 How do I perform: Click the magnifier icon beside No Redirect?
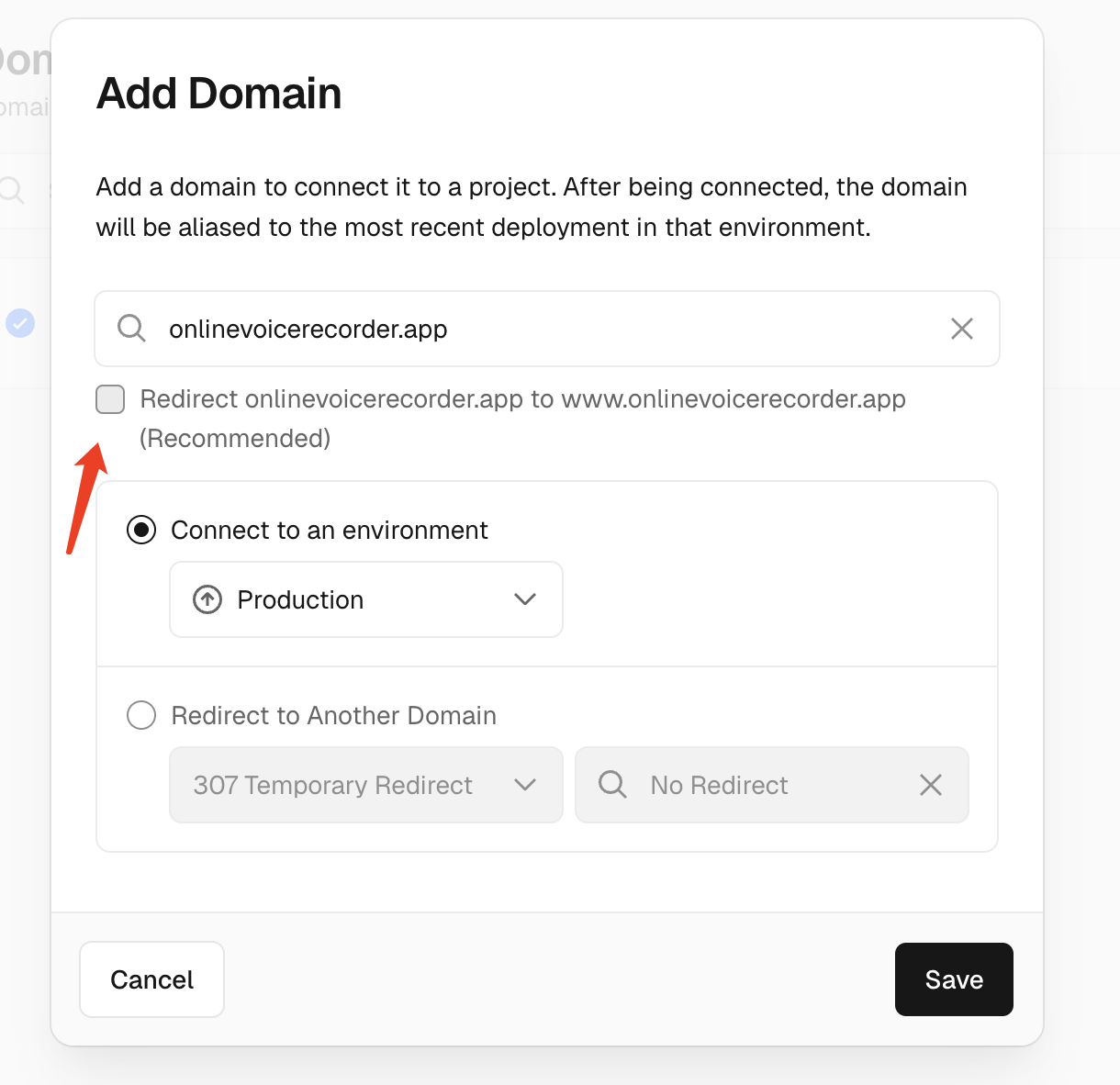[612, 785]
